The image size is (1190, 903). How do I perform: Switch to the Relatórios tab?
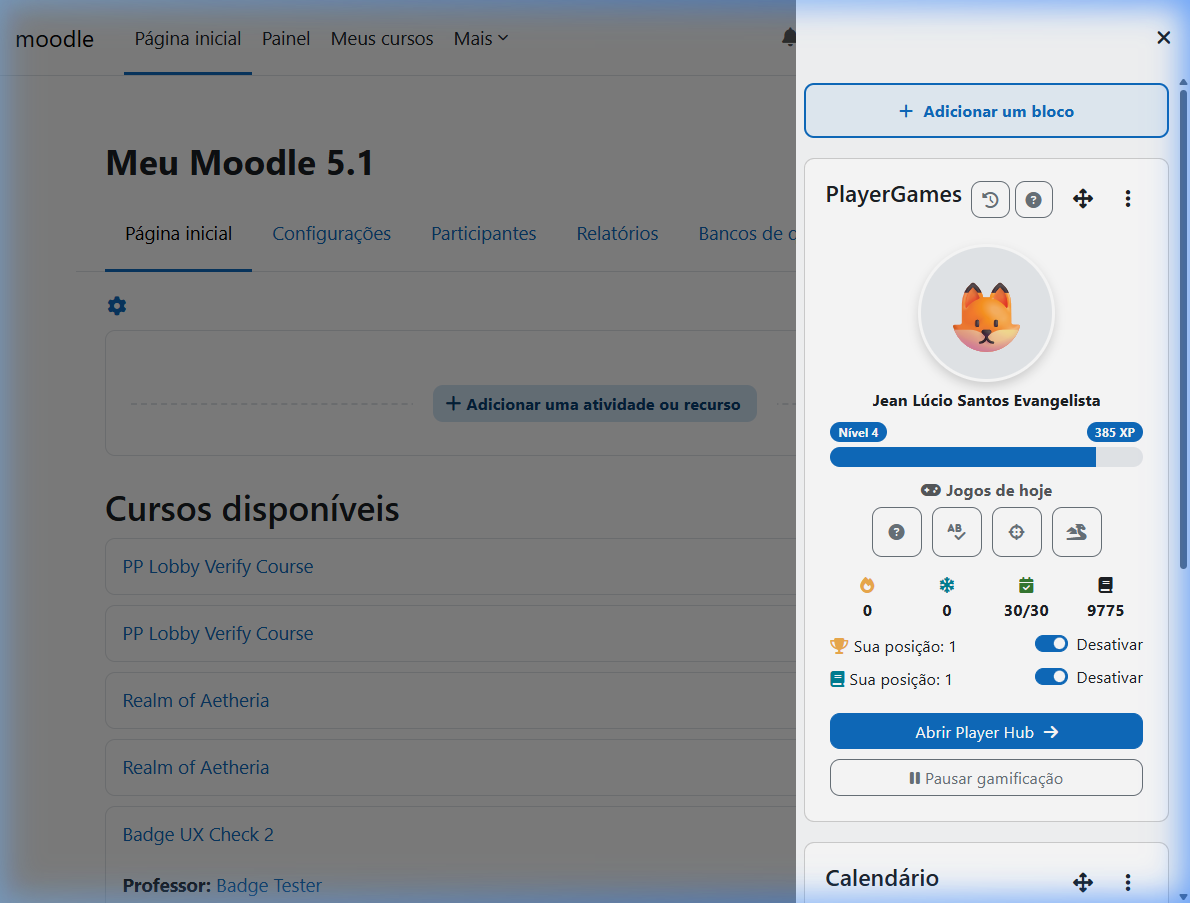pos(617,234)
